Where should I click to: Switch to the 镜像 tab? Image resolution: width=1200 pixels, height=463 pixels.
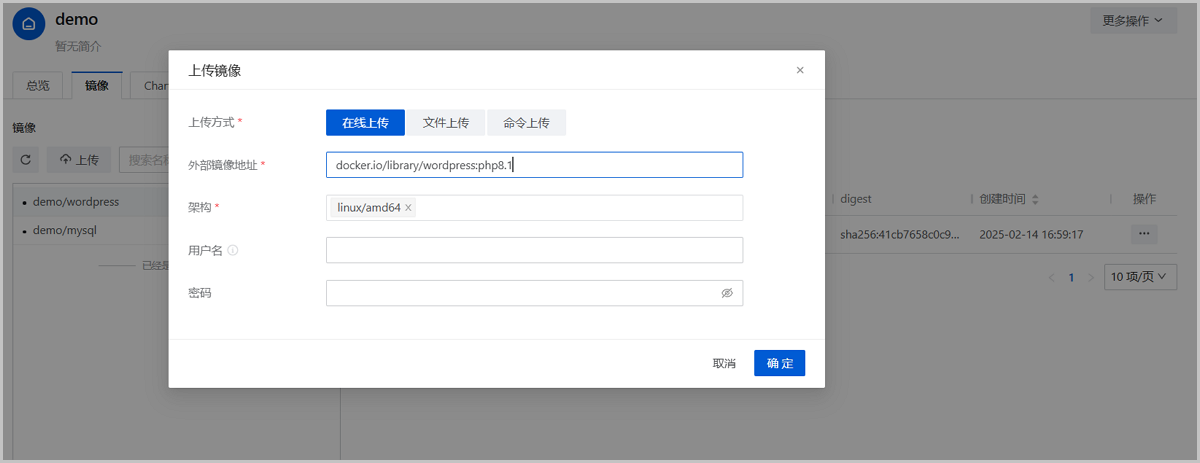pyautogui.click(x=97, y=86)
